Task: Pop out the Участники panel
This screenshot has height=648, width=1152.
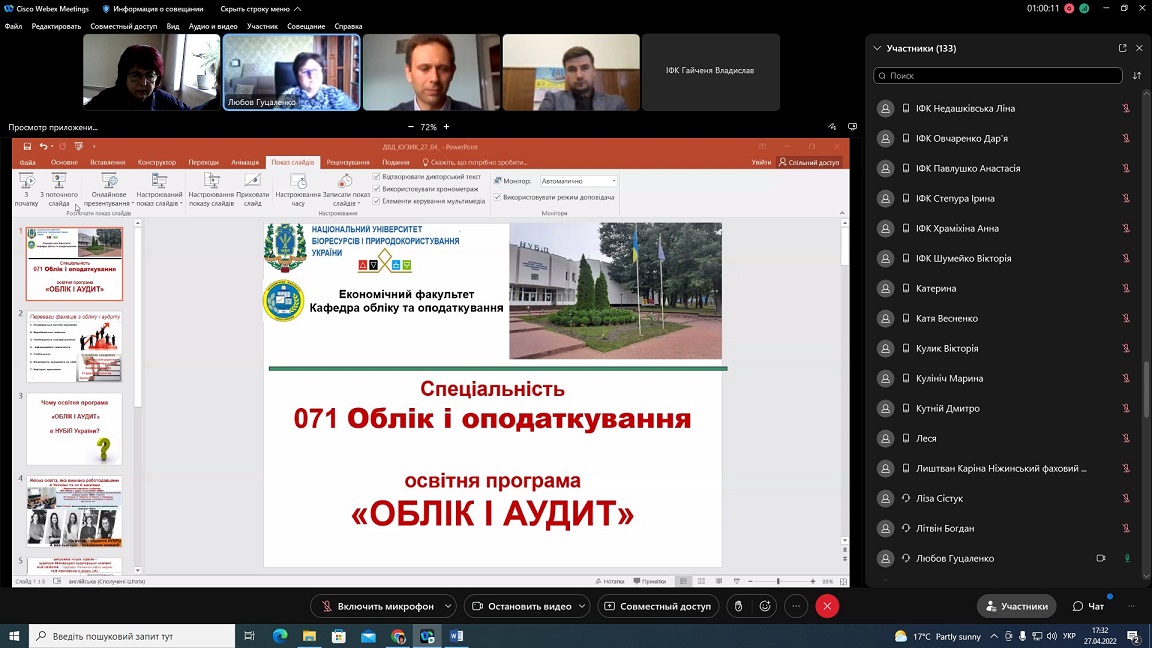Action: pos(1122,48)
